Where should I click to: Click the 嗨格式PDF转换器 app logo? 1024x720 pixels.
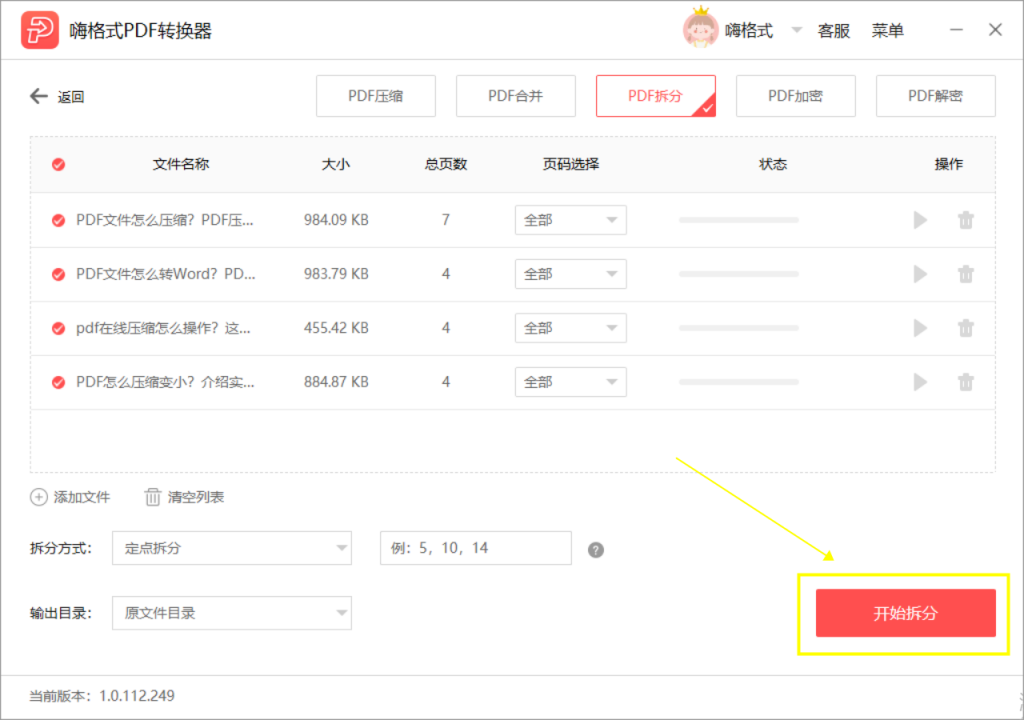[x=40, y=30]
